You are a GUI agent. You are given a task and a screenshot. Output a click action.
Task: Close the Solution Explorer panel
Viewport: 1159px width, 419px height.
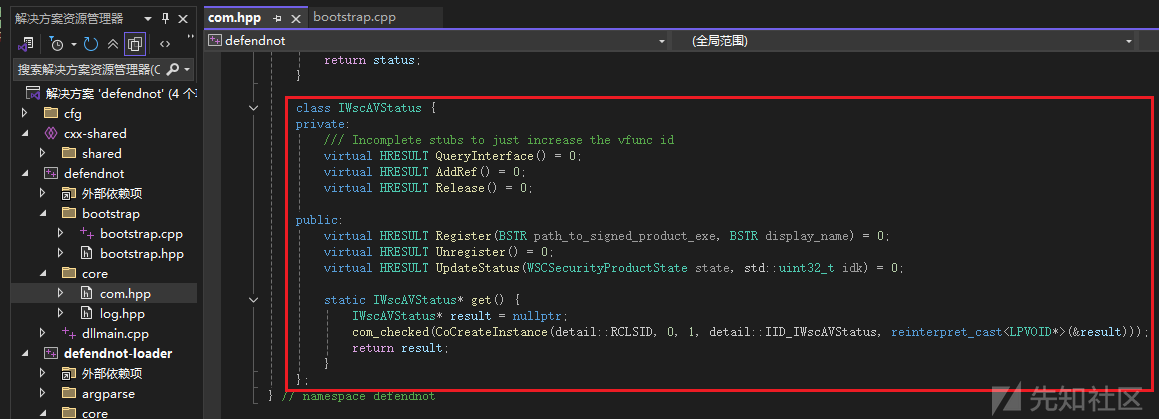click(x=183, y=18)
